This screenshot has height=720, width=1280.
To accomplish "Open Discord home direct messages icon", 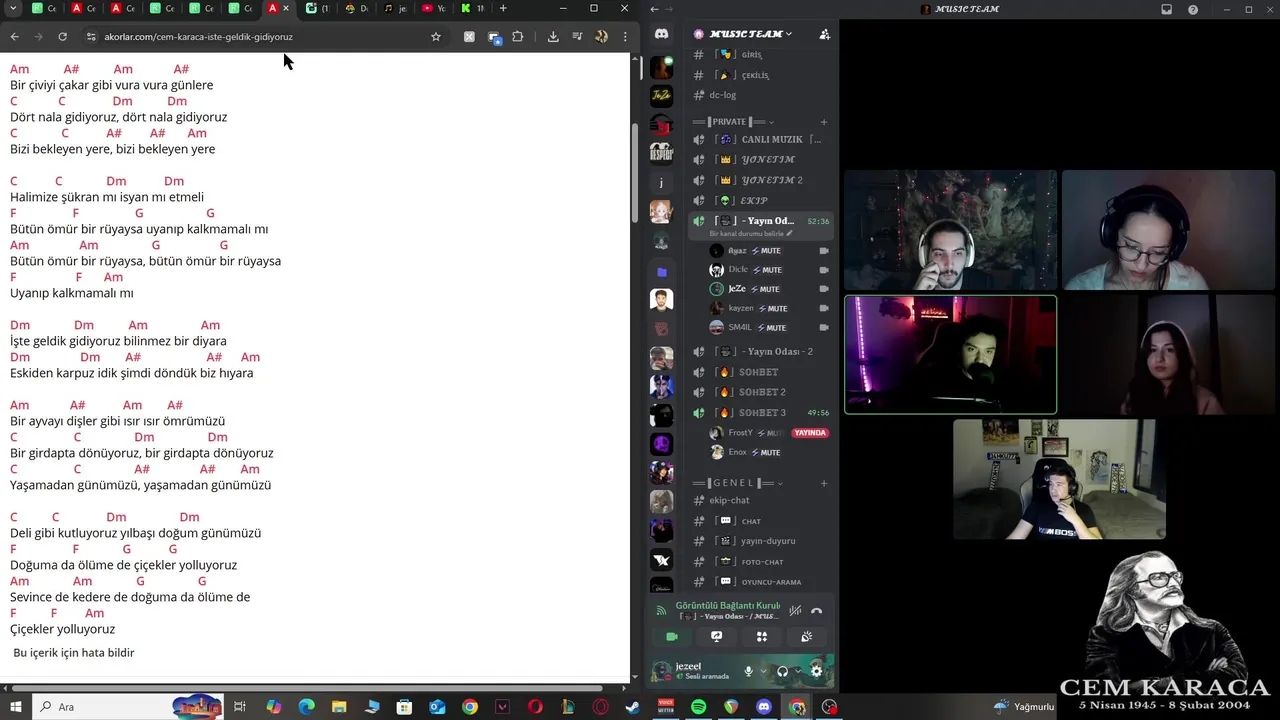I will (661, 34).
